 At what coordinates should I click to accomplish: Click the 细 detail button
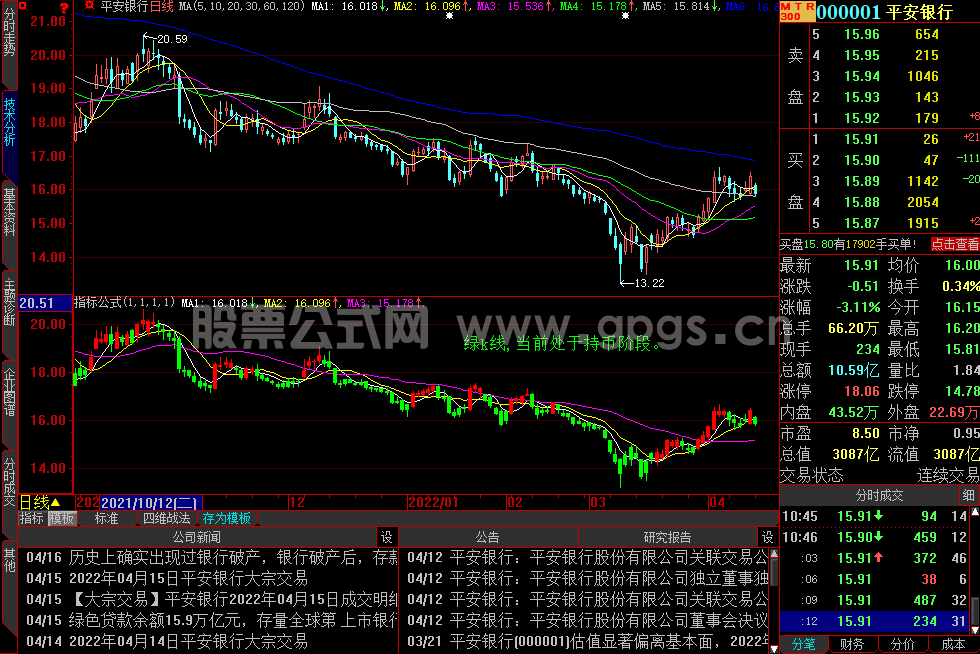pos(969,496)
